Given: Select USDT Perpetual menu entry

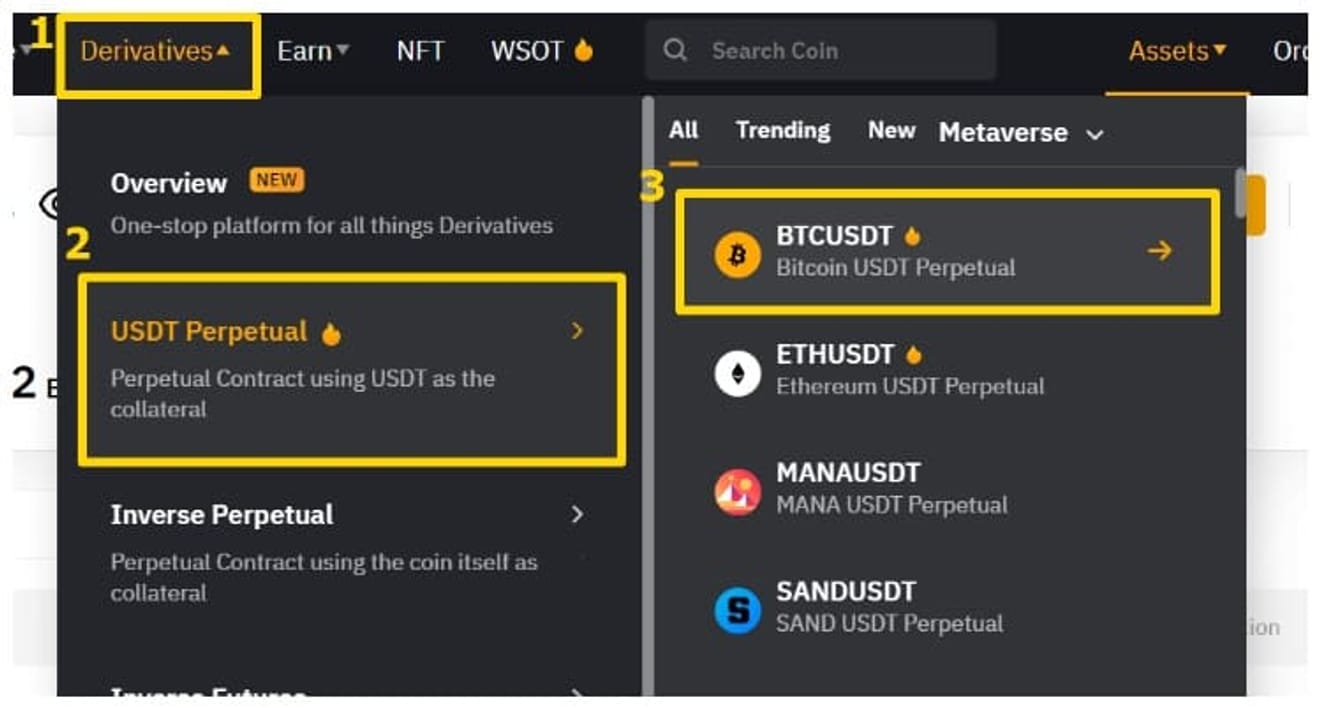Looking at the screenshot, I should (352, 369).
